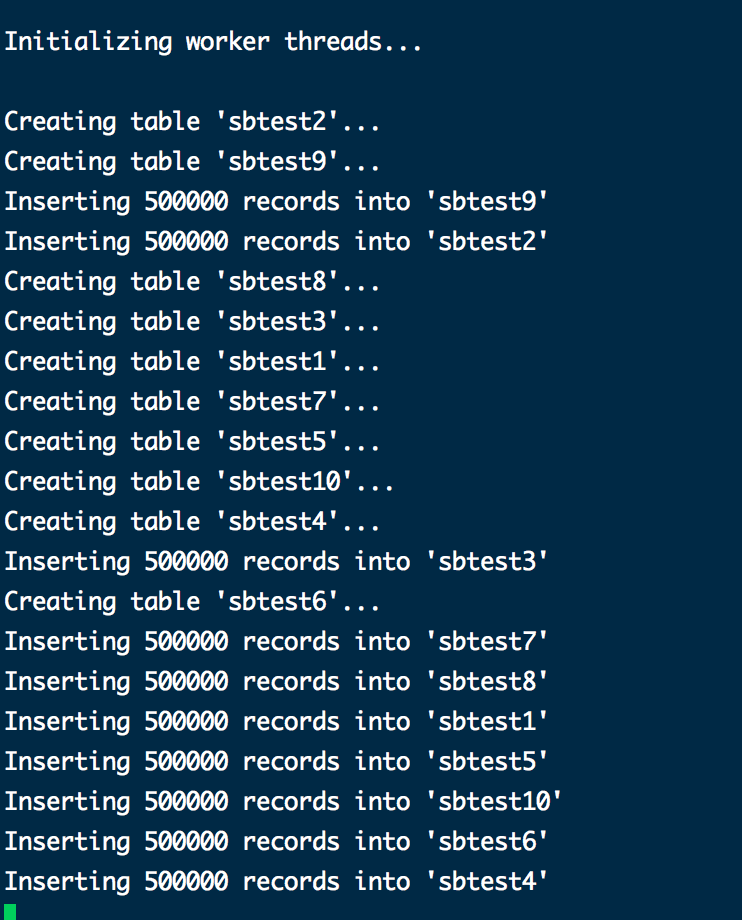This screenshot has height=920, width=742.
Task: Click the "Inserting 500000 records into 'sbtest3'" line
Action: coord(276,562)
